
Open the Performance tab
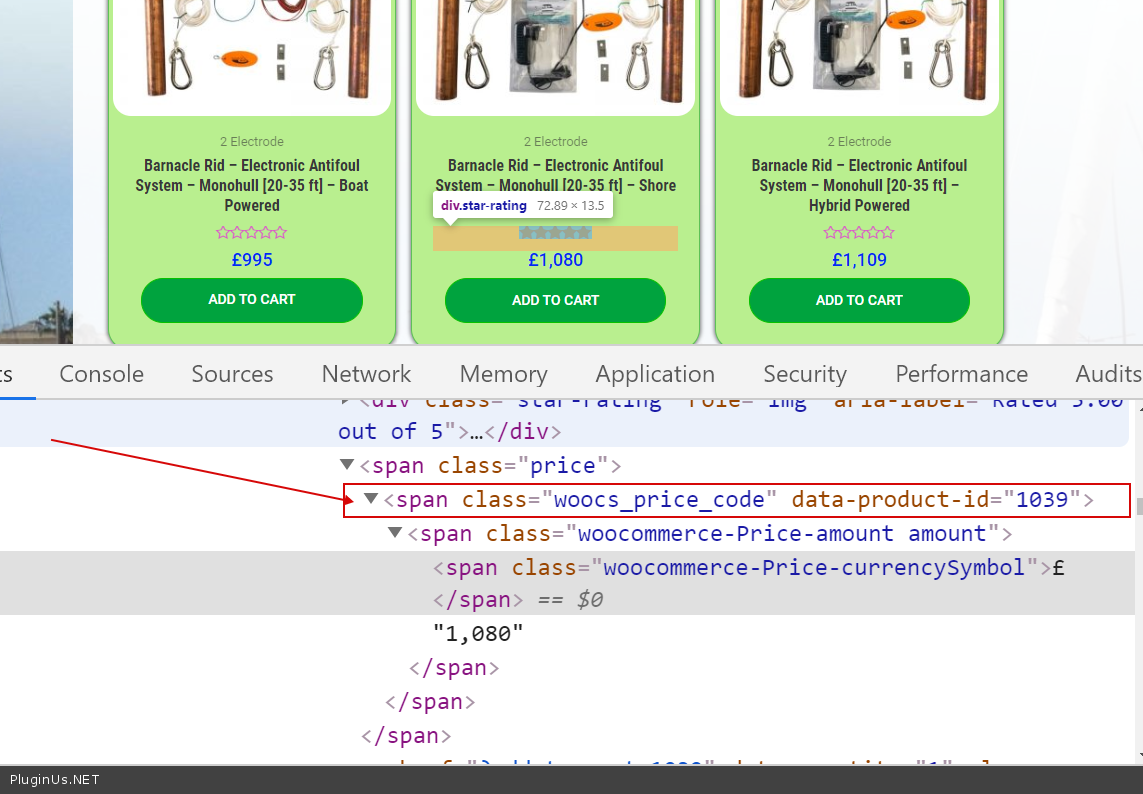coord(961,374)
